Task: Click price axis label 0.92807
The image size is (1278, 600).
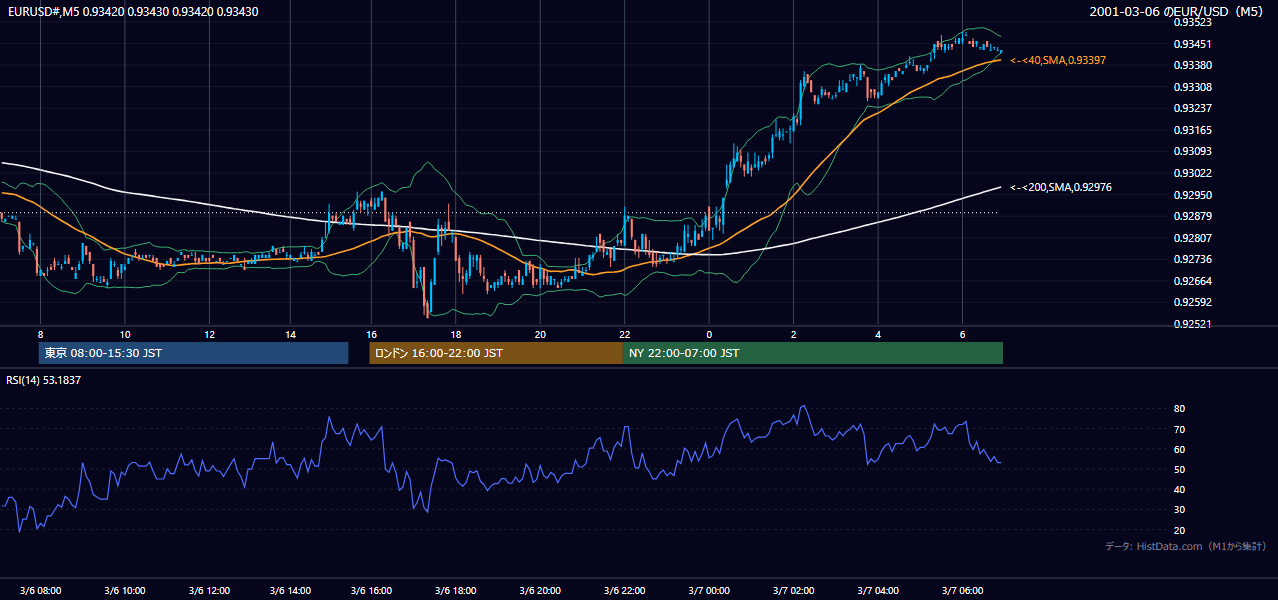Action: point(1192,238)
